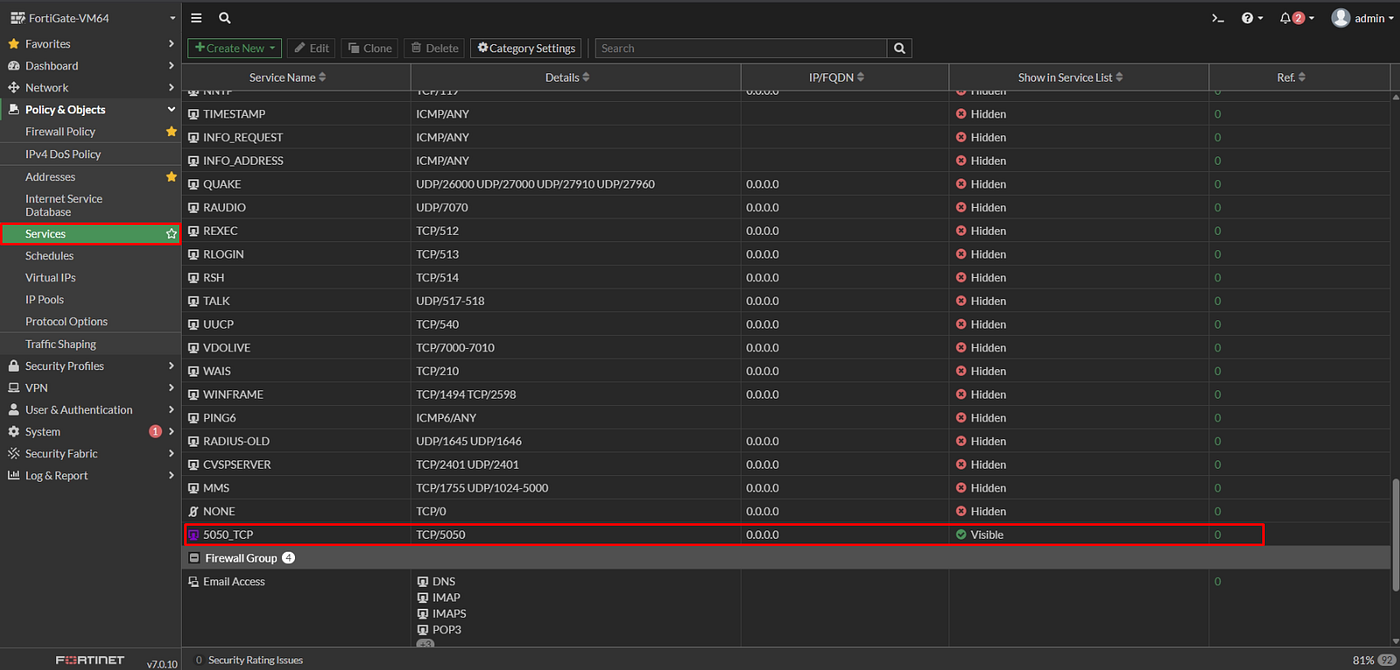Click the star next to Addresses
Viewport: 1400px width, 670px height.
click(x=171, y=177)
